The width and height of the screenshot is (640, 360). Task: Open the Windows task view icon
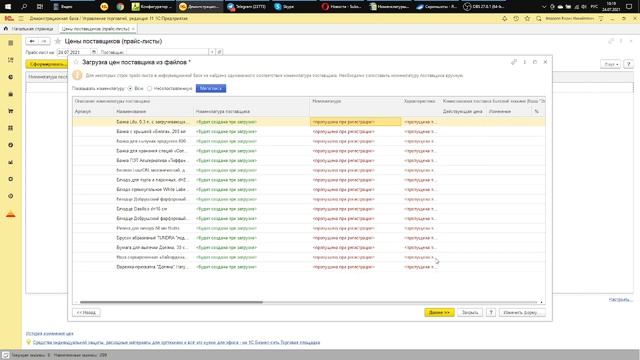(x=40, y=7)
